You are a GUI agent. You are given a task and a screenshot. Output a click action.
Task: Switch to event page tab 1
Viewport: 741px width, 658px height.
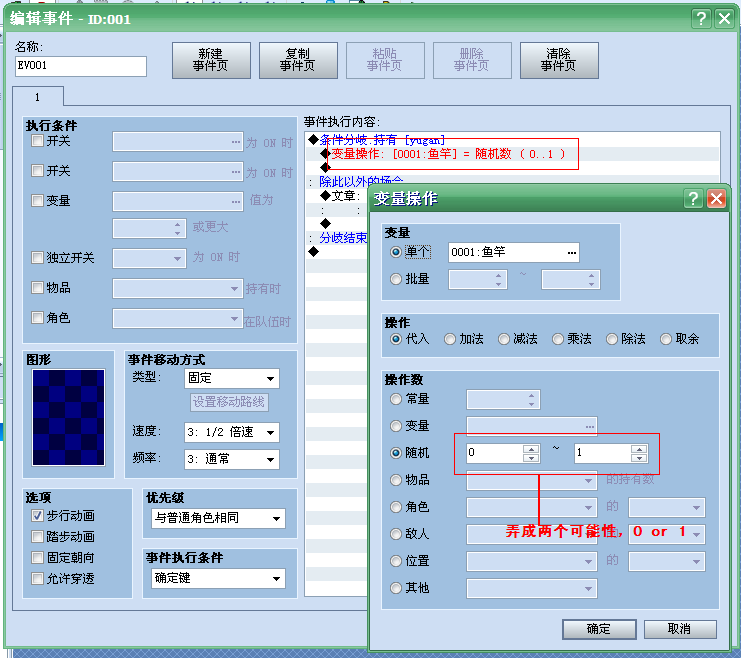[x=37, y=97]
